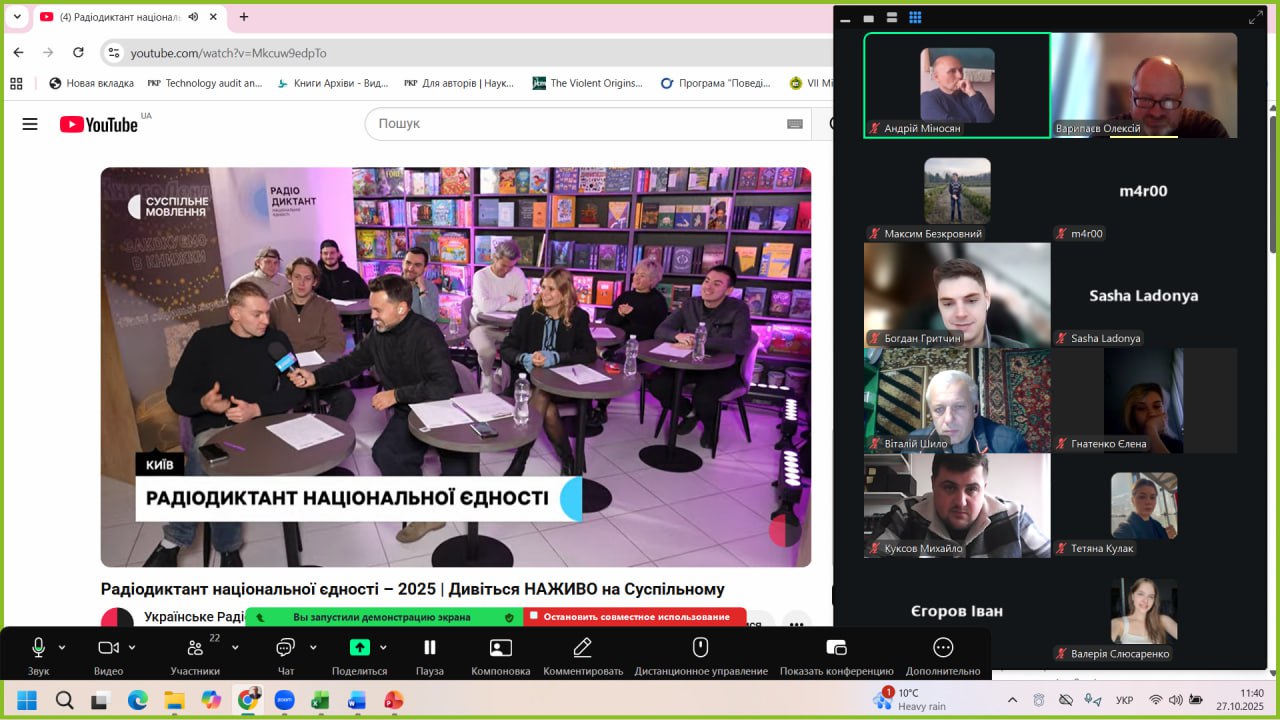Open the Technology audit bookmark

(204, 83)
